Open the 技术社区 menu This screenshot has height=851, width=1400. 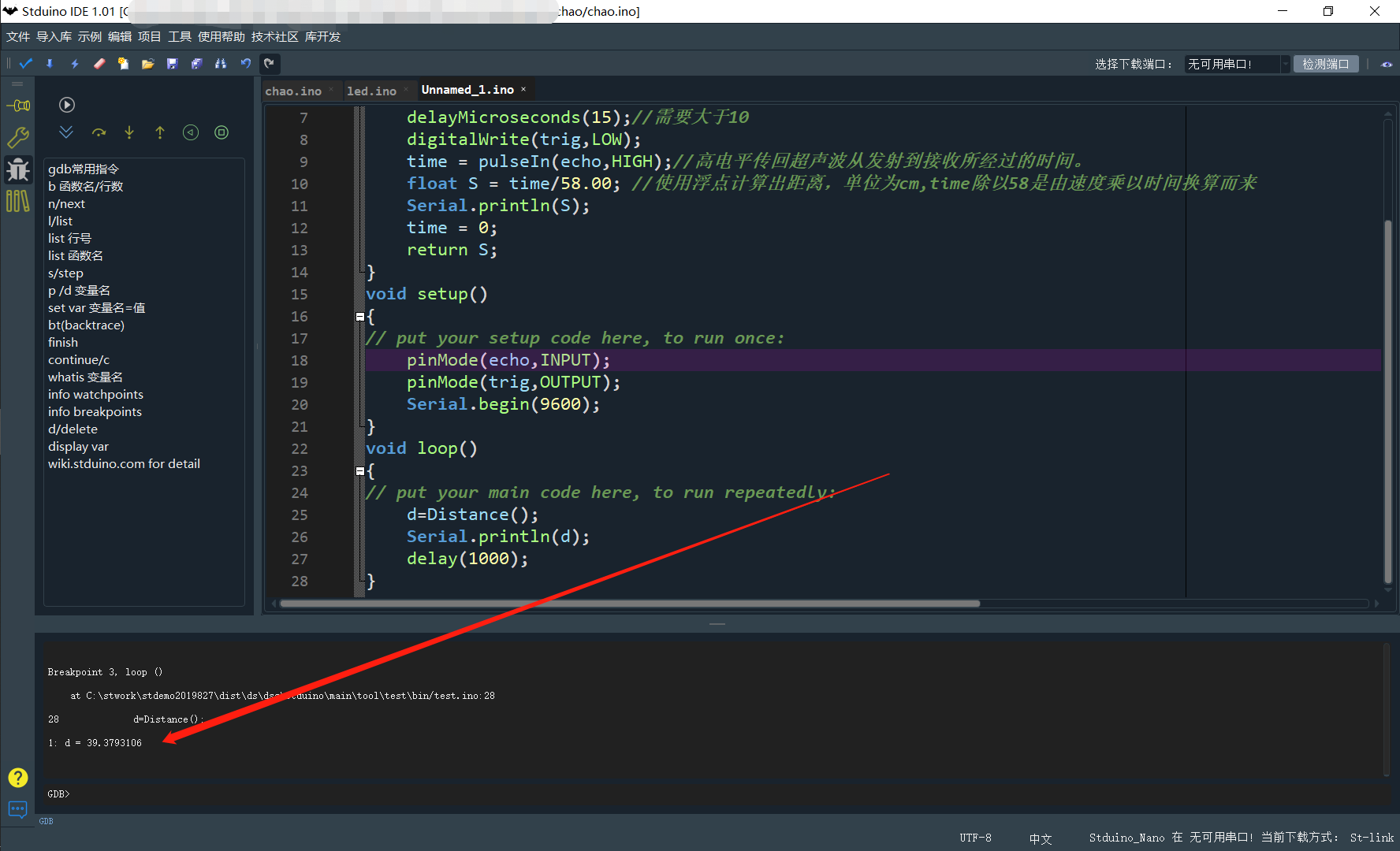275,37
